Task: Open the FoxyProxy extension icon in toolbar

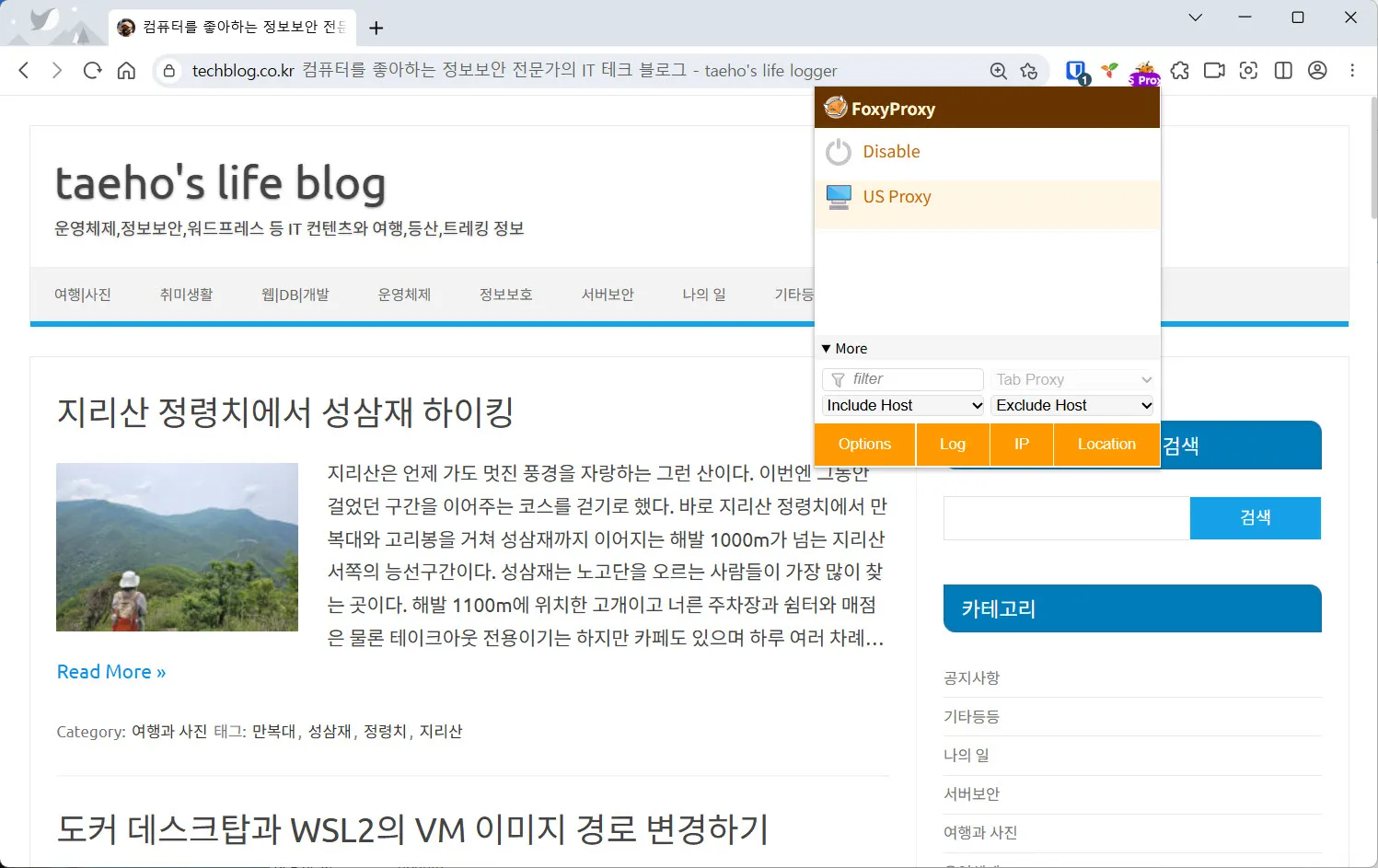Action: point(1144,71)
